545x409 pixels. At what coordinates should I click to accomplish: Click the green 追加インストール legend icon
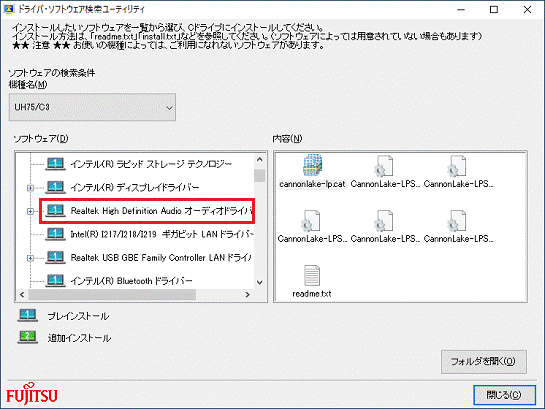(27, 337)
